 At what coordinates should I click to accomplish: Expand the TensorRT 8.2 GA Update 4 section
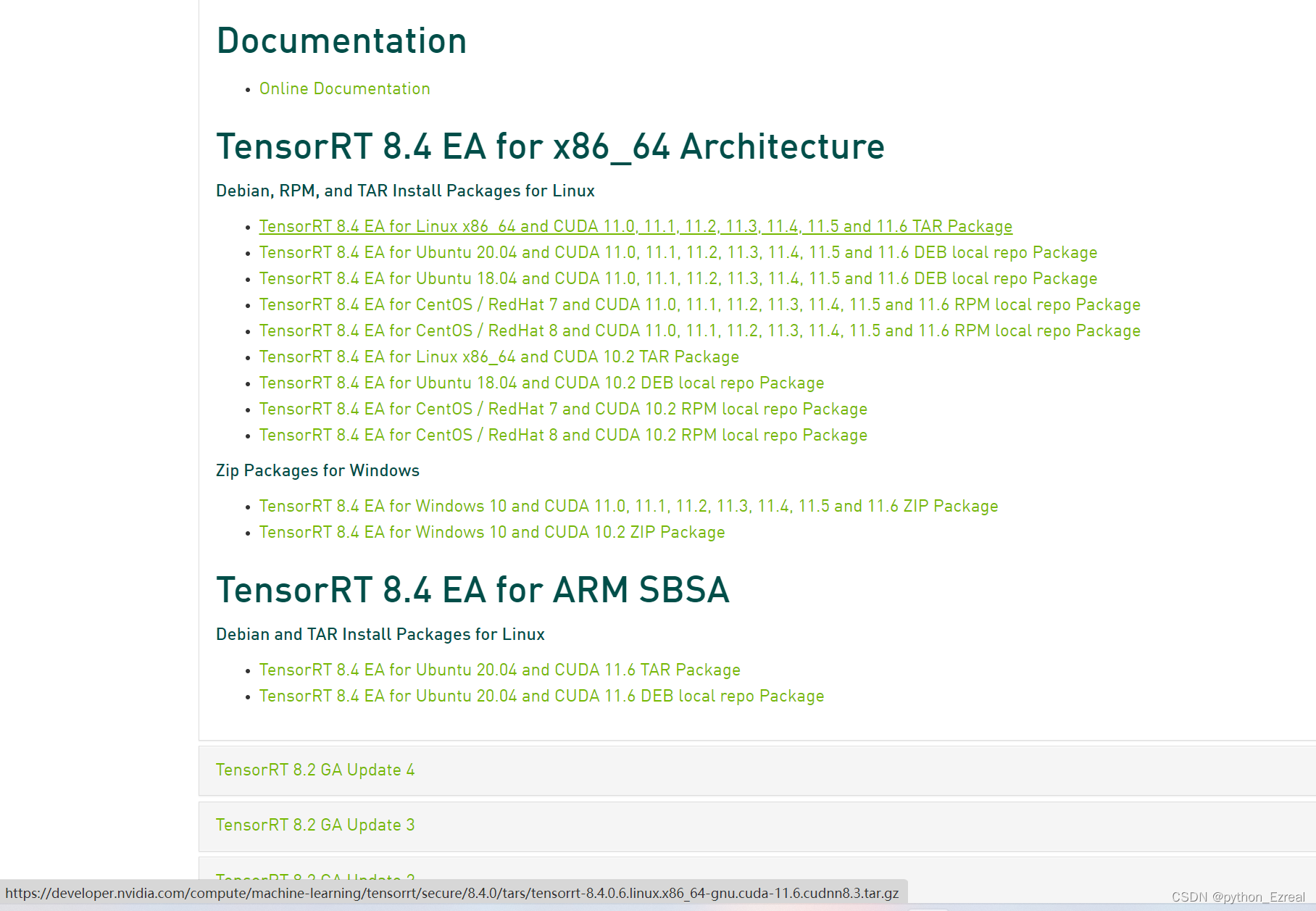[757, 770]
